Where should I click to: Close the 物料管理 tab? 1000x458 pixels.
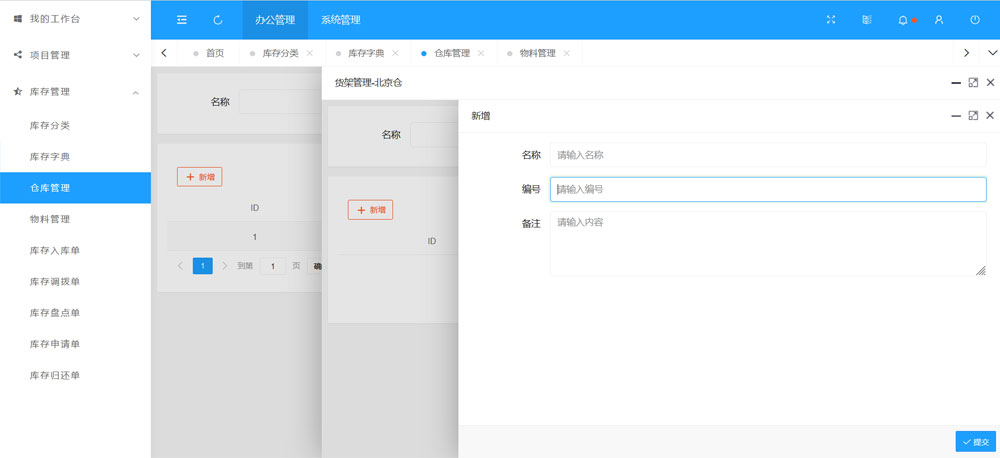567,53
